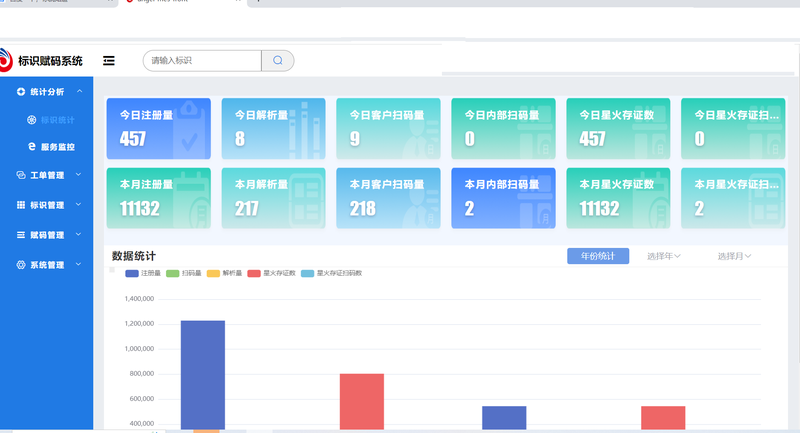
Task: Click the search magnifier button
Action: click(x=278, y=61)
